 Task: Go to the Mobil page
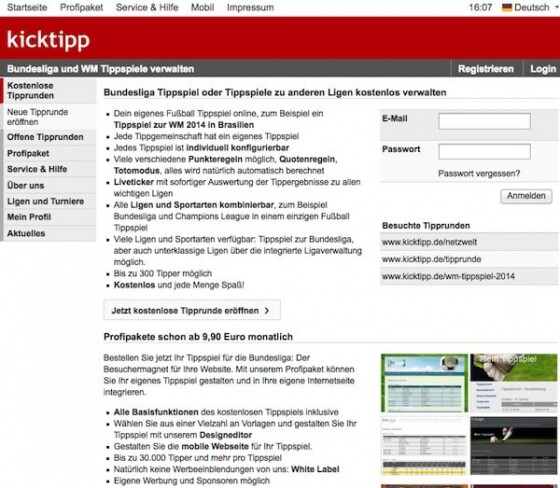(202, 7)
